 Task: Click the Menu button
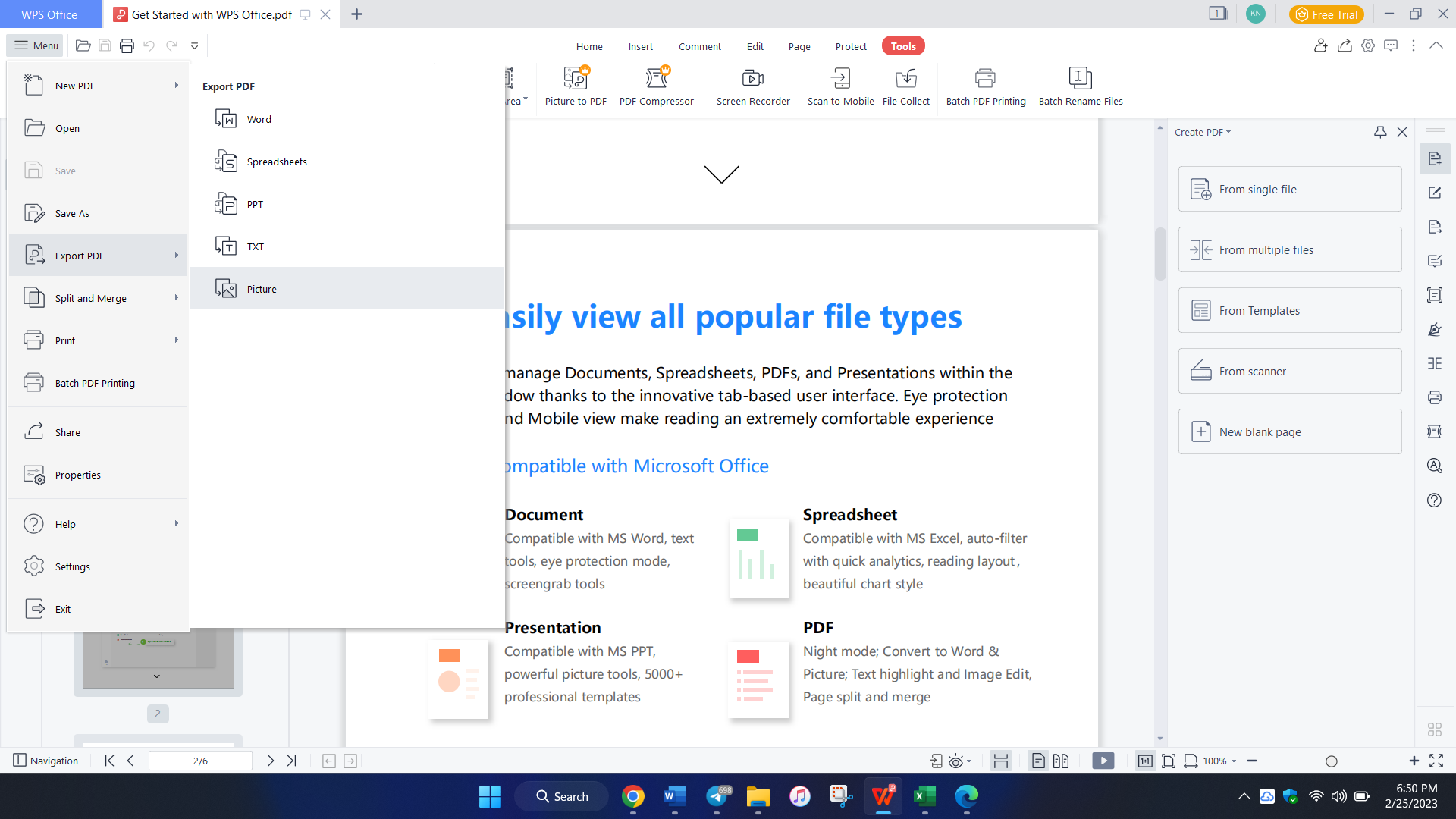point(36,45)
